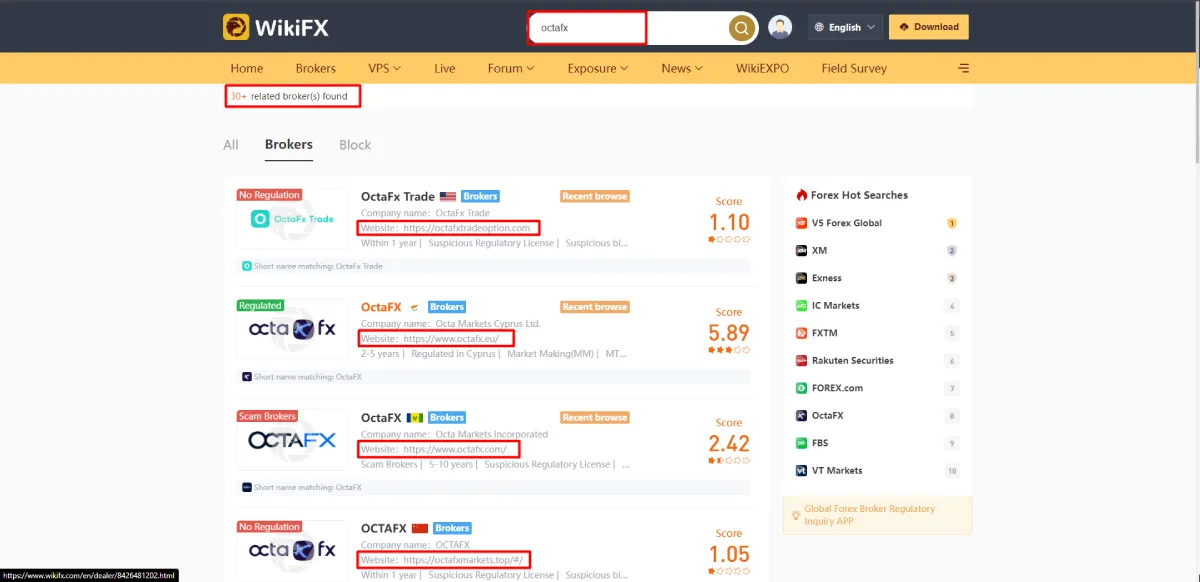Click the China flag beside OCTAFX
The width and height of the screenshot is (1200, 582).
click(x=420, y=528)
